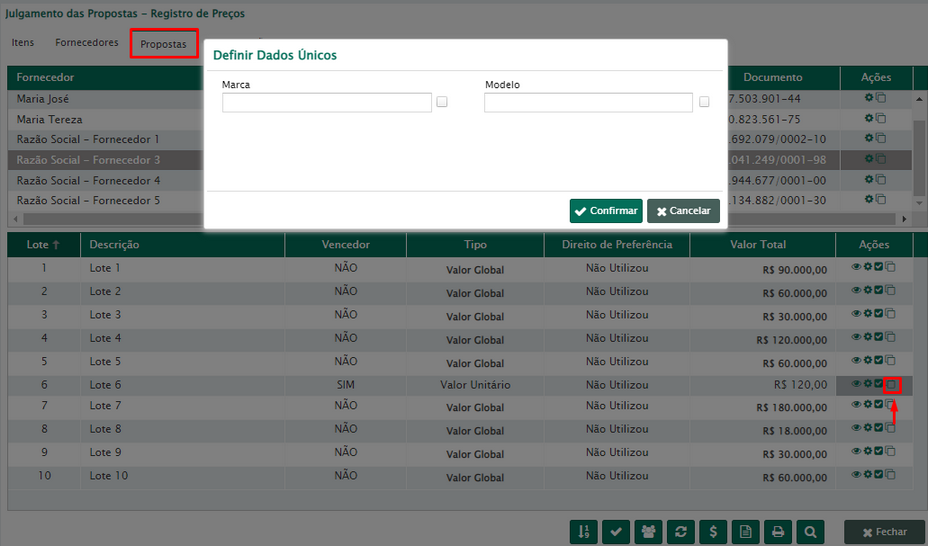This screenshot has width=928, height=546.
Task: Click the Descrição column header
Action: click(x=182, y=244)
